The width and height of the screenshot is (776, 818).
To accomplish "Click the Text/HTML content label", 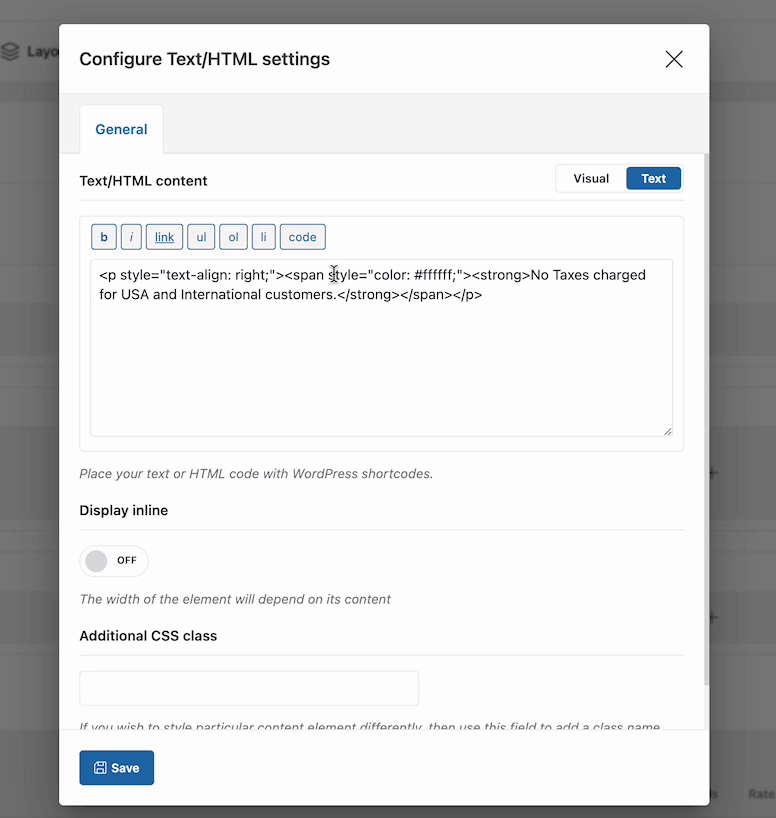I will (x=143, y=181).
